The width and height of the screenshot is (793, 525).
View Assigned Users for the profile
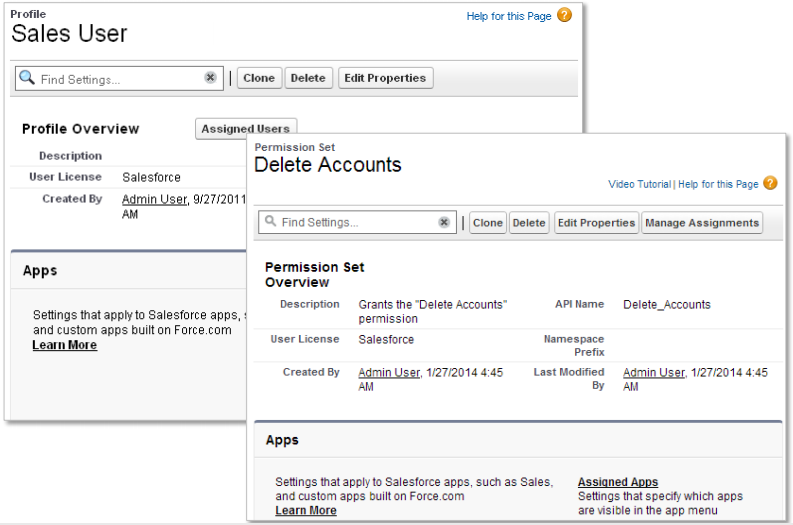(x=245, y=128)
